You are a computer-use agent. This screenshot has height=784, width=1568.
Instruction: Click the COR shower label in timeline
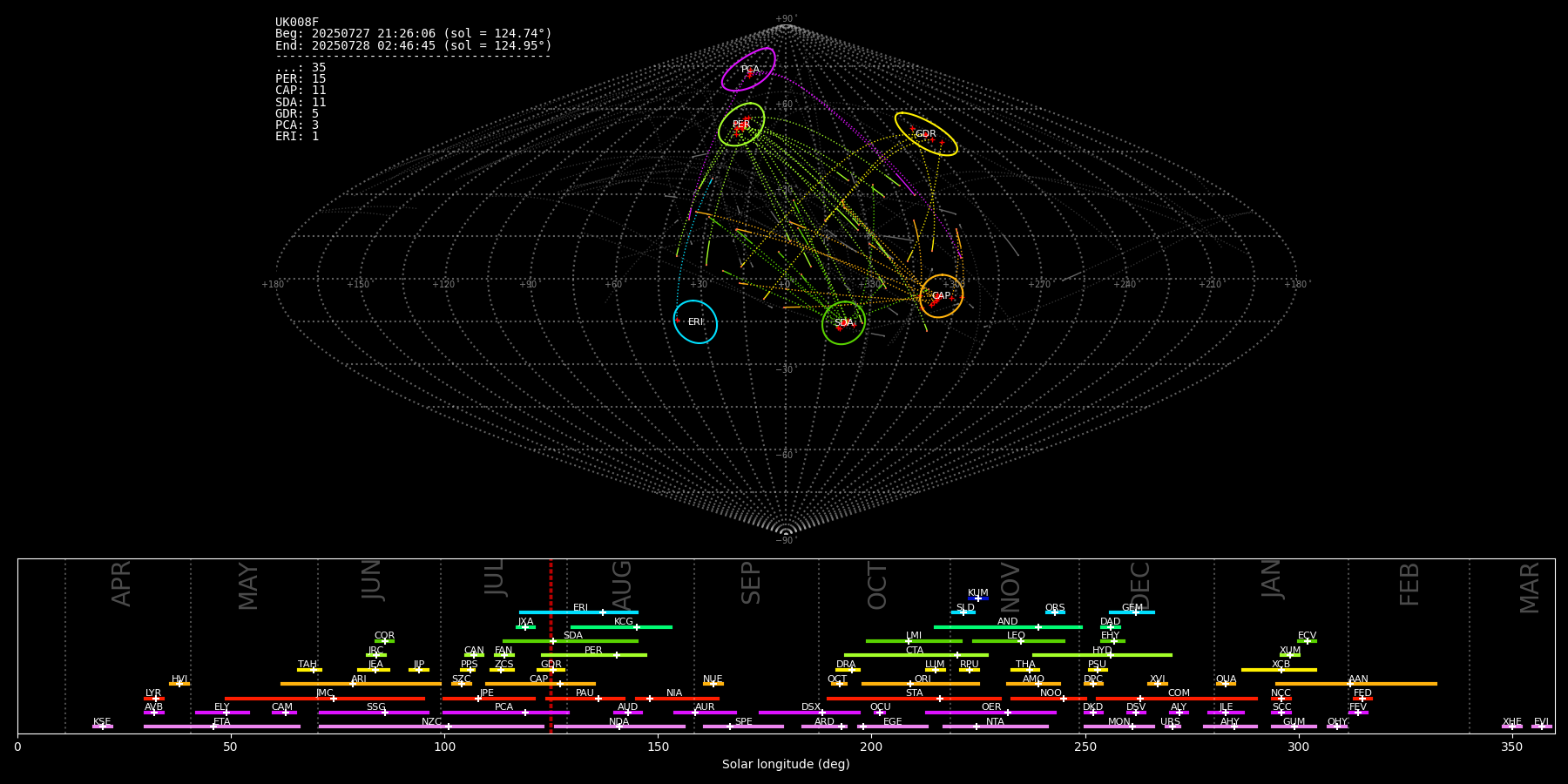[384, 636]
